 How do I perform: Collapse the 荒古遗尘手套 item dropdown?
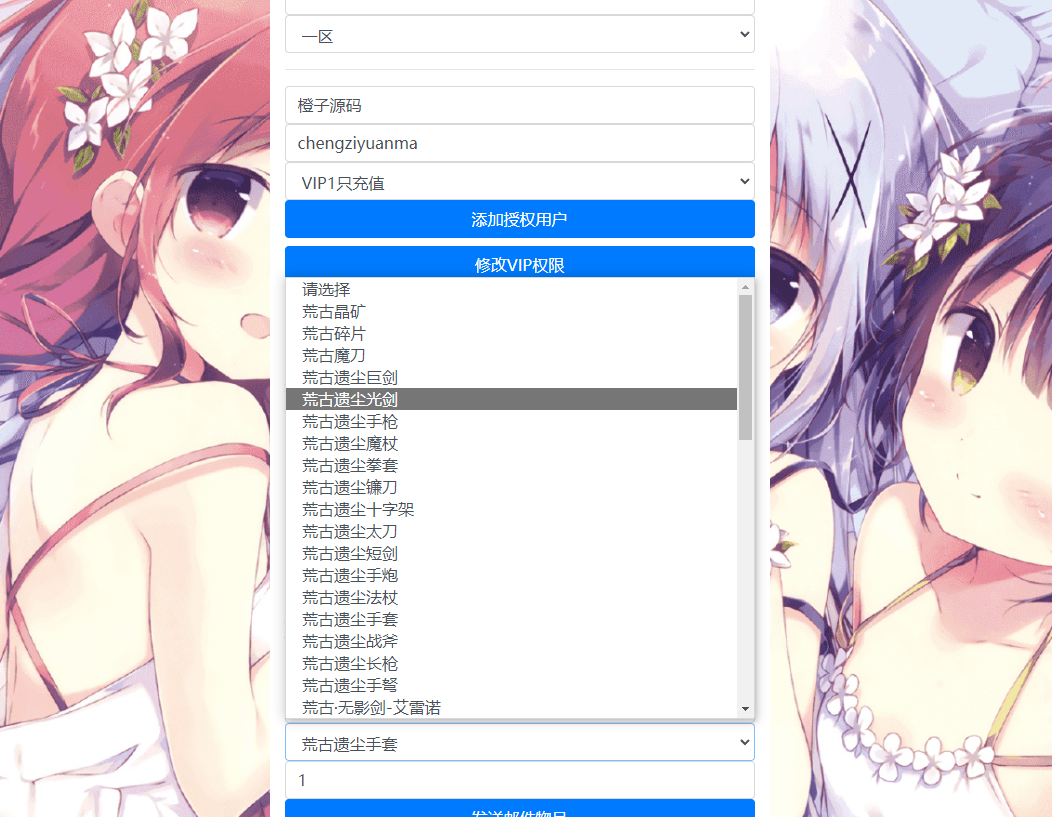519,742
